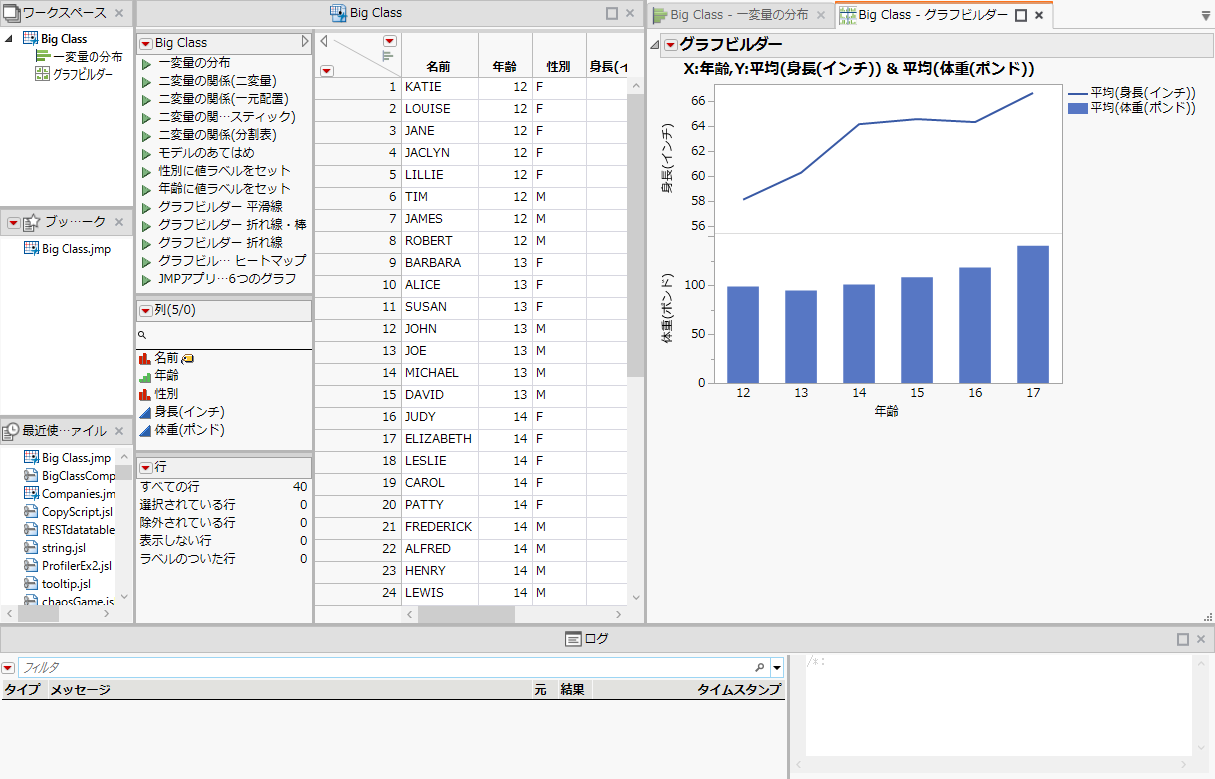Click the 身長(インチ) continuous column icon

point(145,412)
